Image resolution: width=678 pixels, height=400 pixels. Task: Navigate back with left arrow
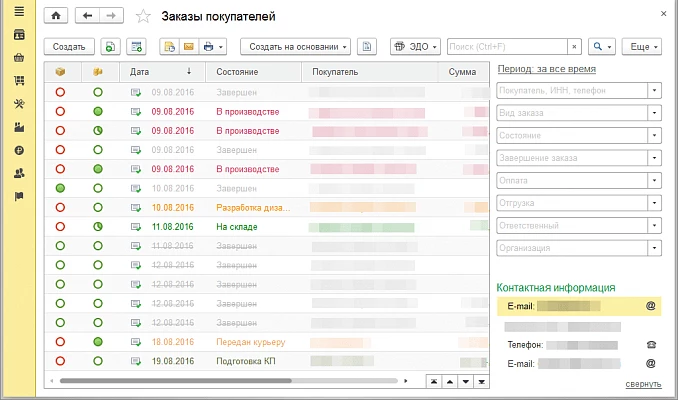tap(87, 16)
